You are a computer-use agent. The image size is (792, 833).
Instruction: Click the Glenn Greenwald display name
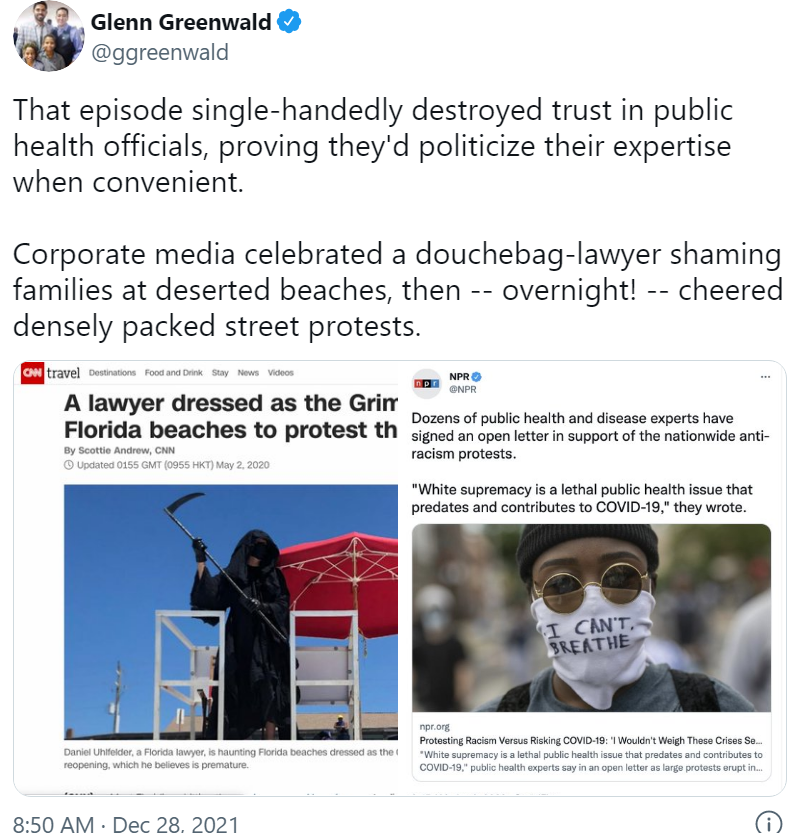click(x=181, y=22)
